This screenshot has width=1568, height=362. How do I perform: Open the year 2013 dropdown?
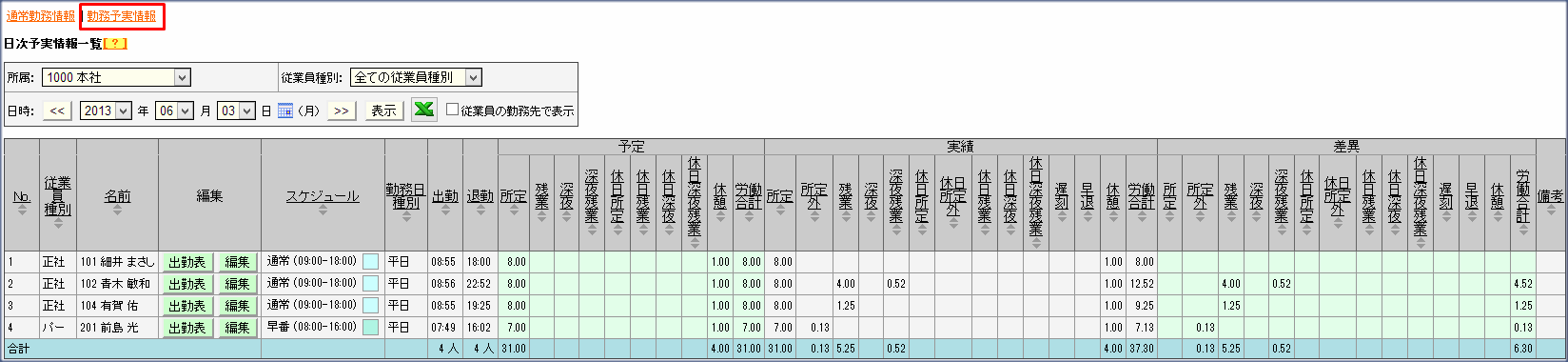point(106,111)
